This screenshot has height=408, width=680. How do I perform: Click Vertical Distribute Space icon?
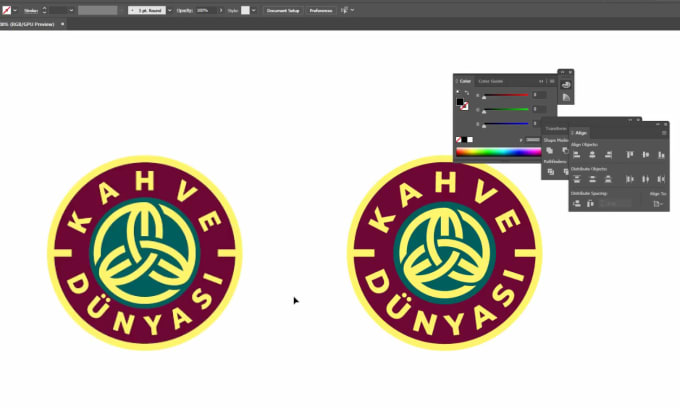click(x=576, y=203)
